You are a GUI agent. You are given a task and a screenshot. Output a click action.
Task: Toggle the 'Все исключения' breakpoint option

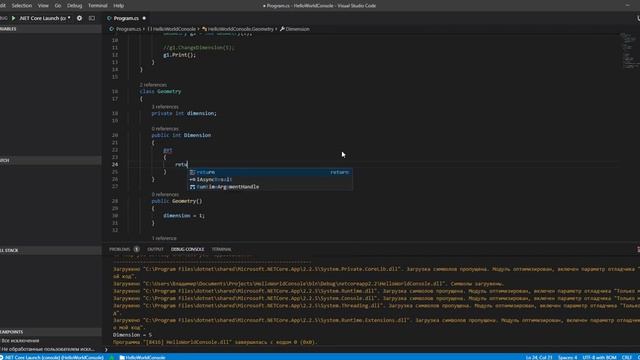click(x=20, y=340)
